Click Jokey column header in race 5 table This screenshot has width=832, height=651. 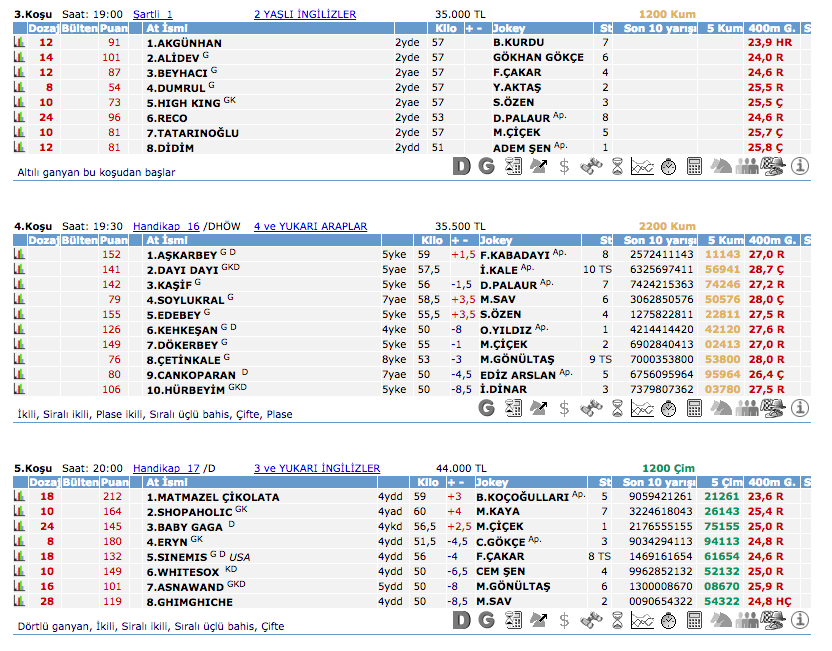tap(496, 482)
